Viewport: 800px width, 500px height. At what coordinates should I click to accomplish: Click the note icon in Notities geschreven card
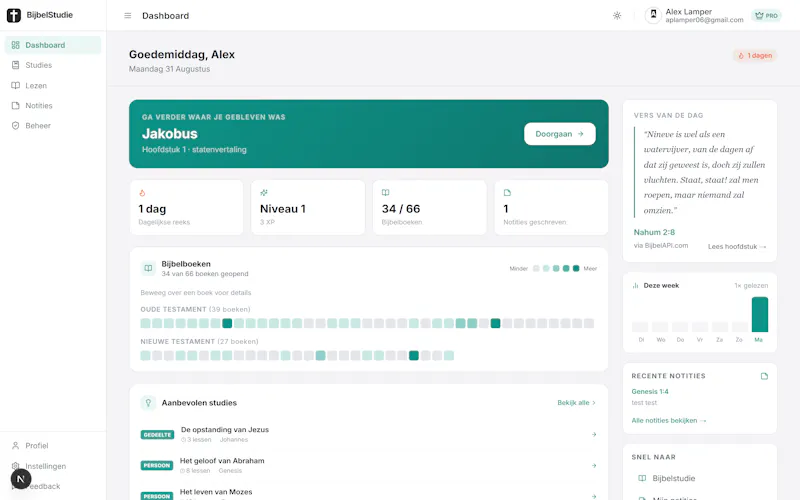(507, 193)
